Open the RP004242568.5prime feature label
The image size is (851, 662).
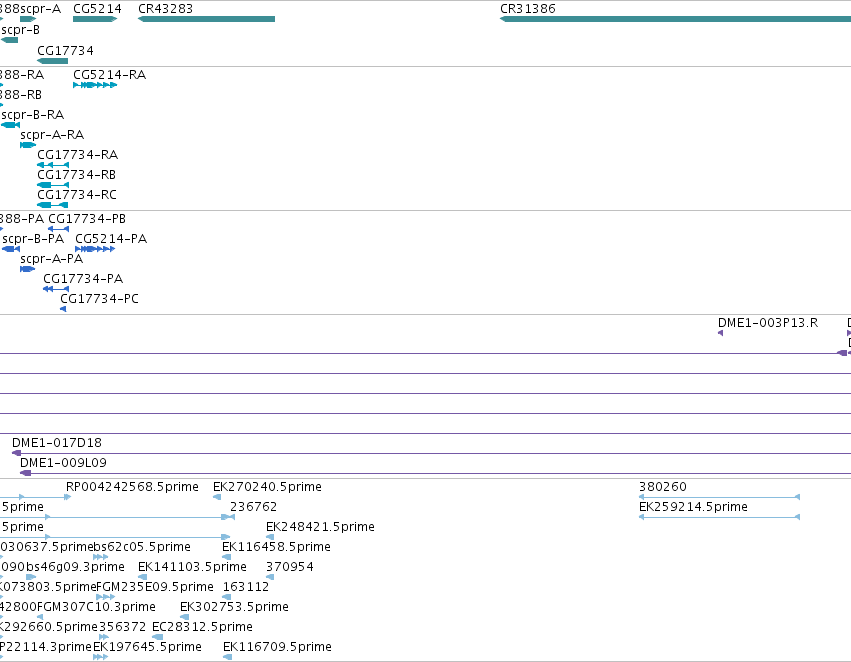(132, 487)
